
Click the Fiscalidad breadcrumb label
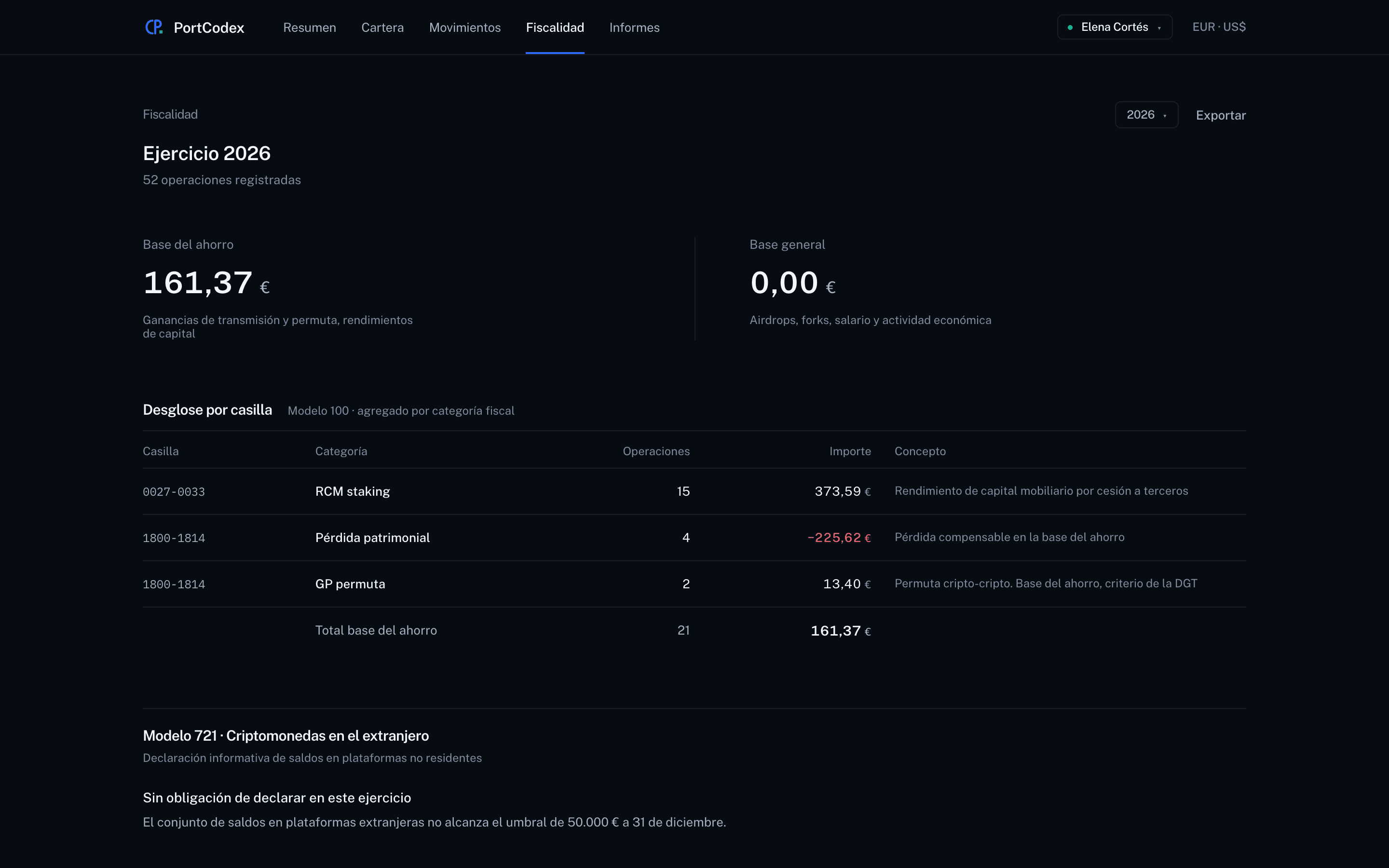[170, 114]
